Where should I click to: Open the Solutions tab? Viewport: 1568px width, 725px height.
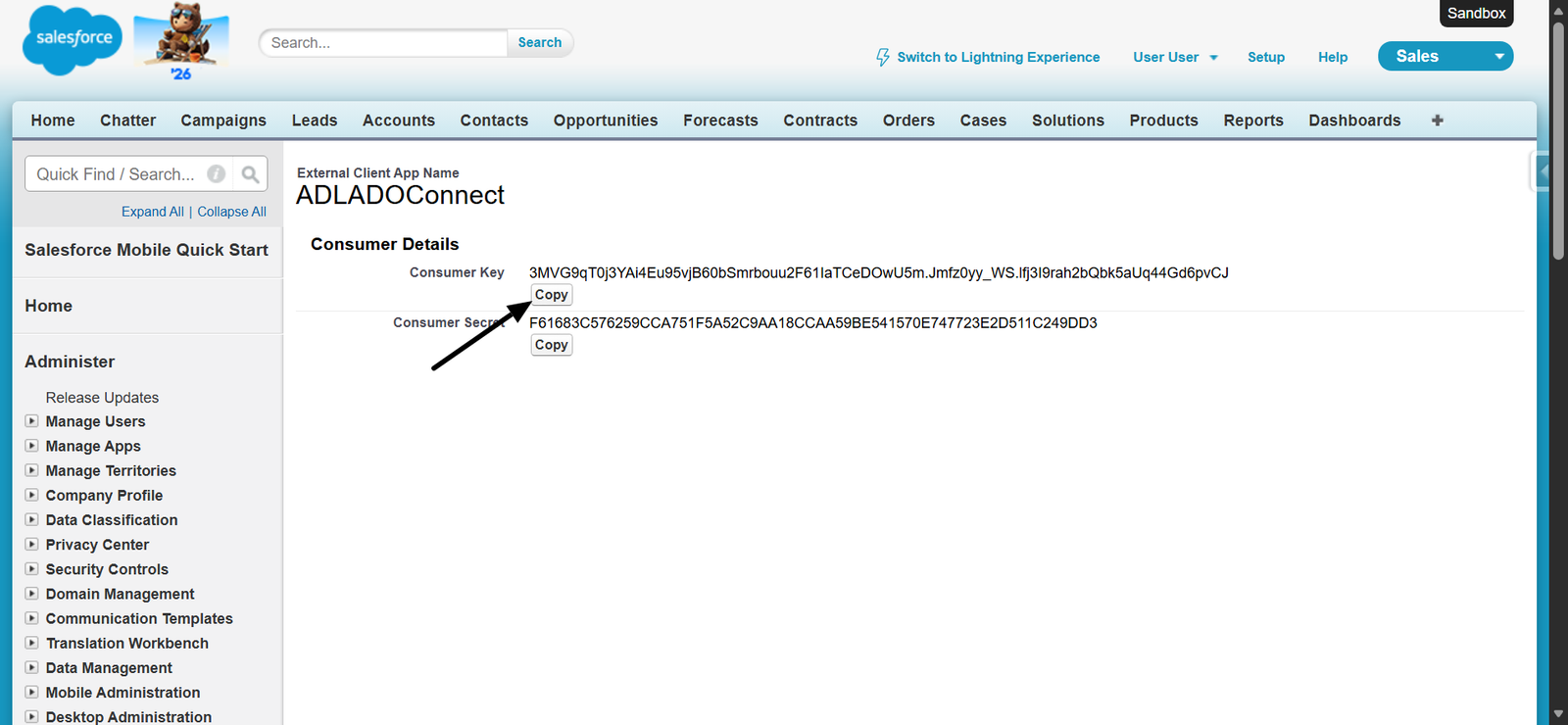(1068, 121)
